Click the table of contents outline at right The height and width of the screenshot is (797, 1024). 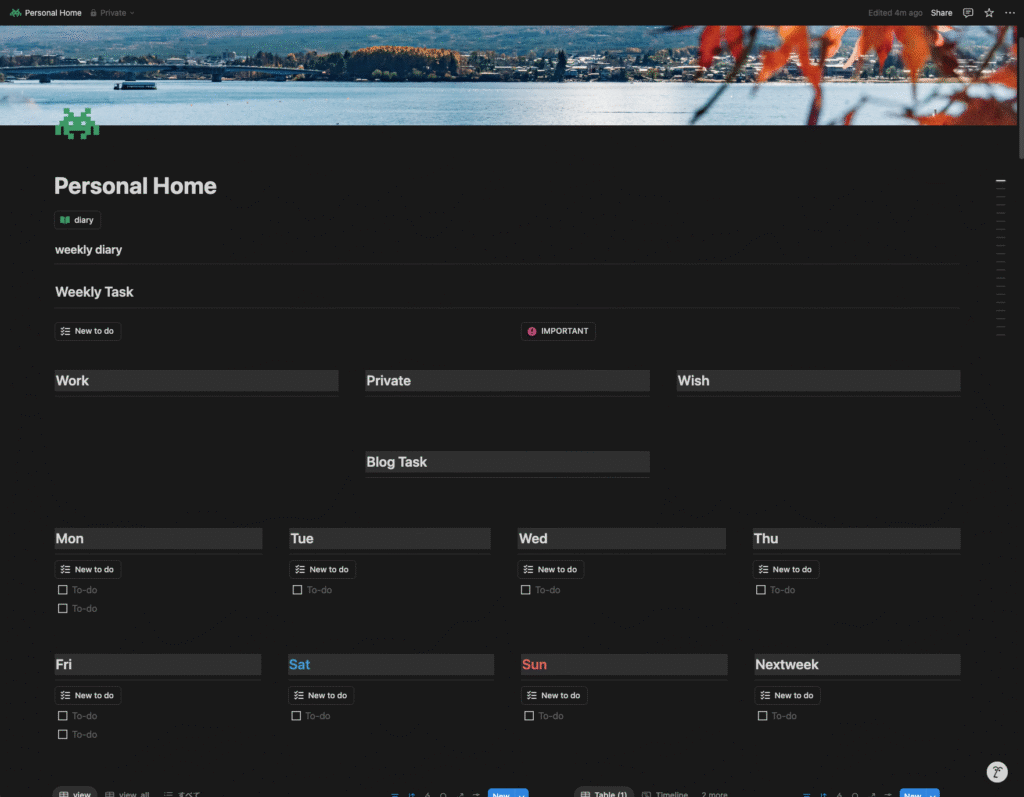pos(1000,257)
